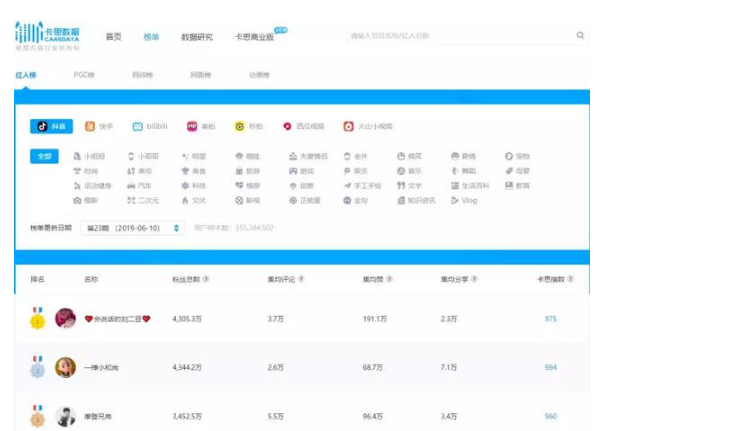This screenshot has height=431, width=732.
Task: Open the 第23期 date dropdown
Action: 133,228
